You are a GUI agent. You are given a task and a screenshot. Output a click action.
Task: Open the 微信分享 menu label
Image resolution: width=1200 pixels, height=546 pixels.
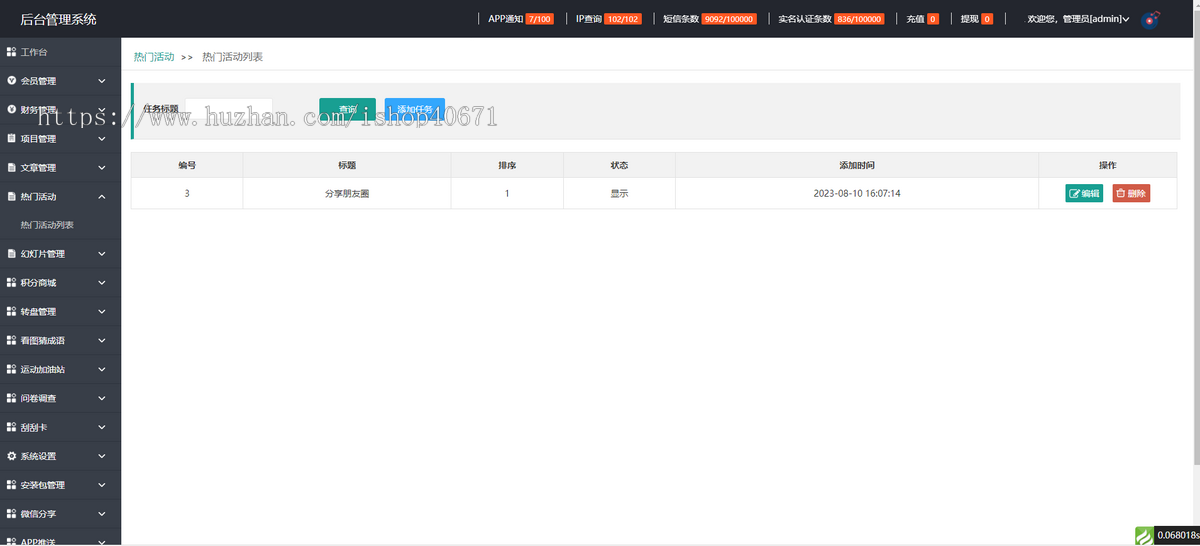[38, 514]
